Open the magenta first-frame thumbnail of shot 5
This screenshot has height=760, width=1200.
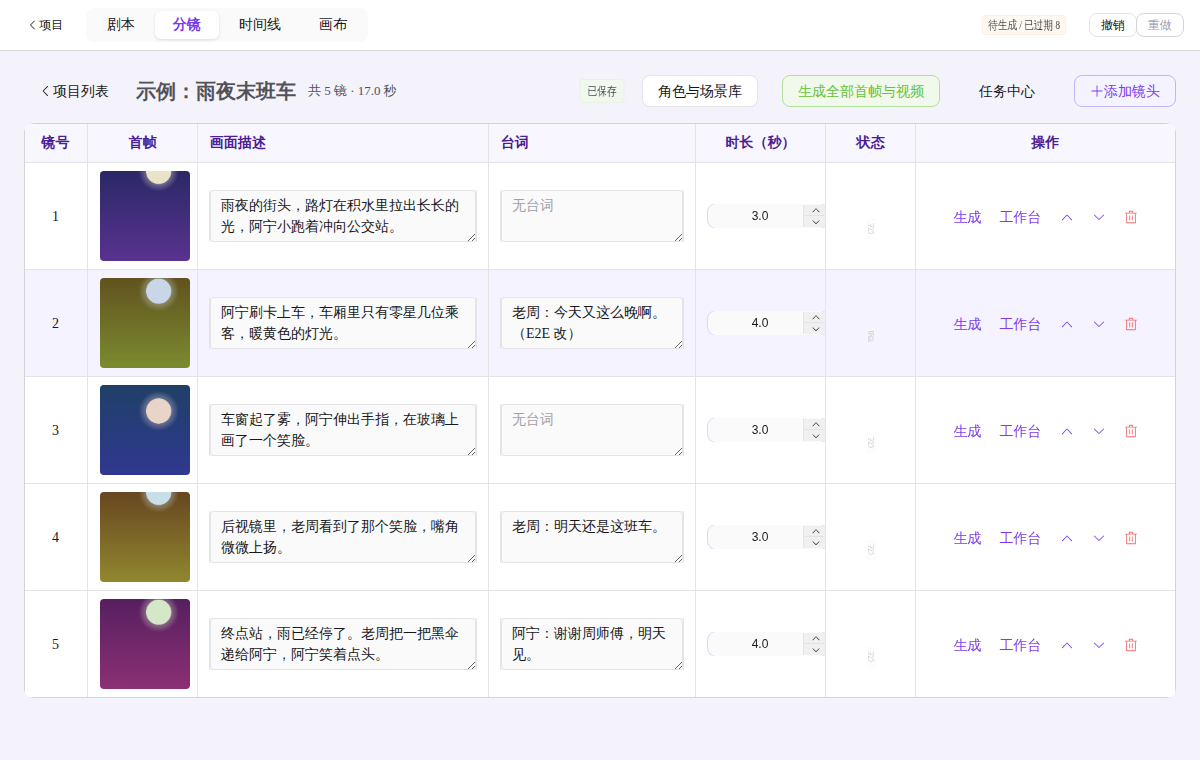click(x=145, y=644)
